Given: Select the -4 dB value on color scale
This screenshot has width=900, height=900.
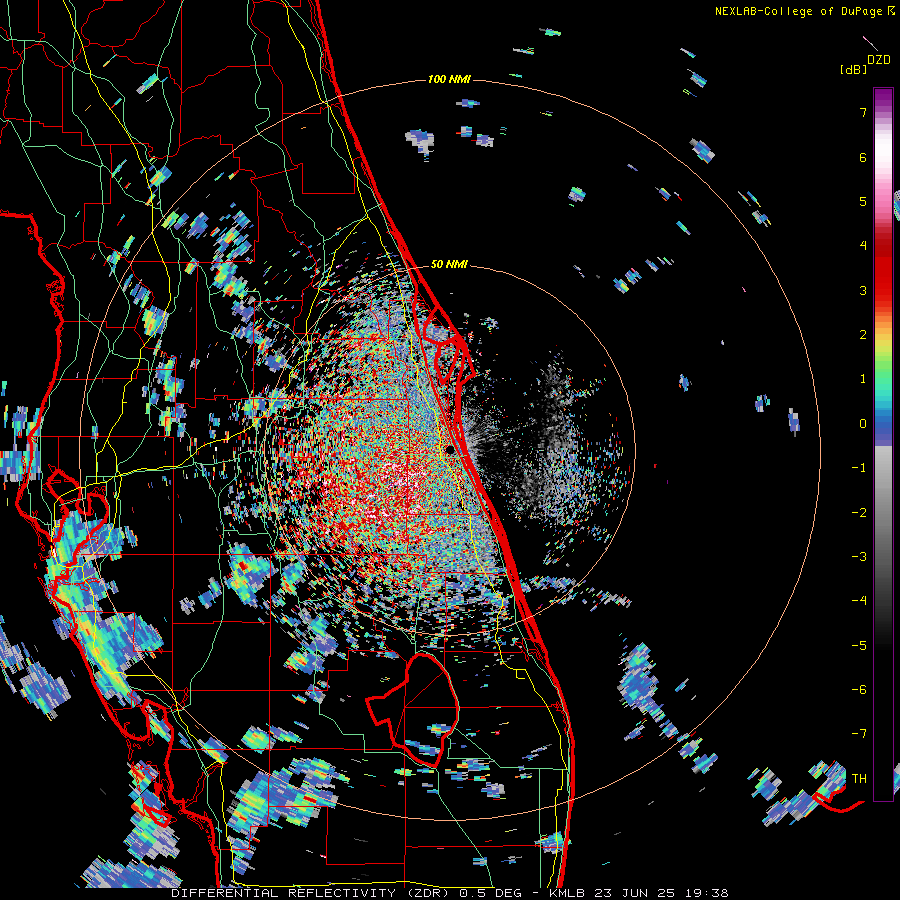Looking at the screenshot, I should 859,601.
